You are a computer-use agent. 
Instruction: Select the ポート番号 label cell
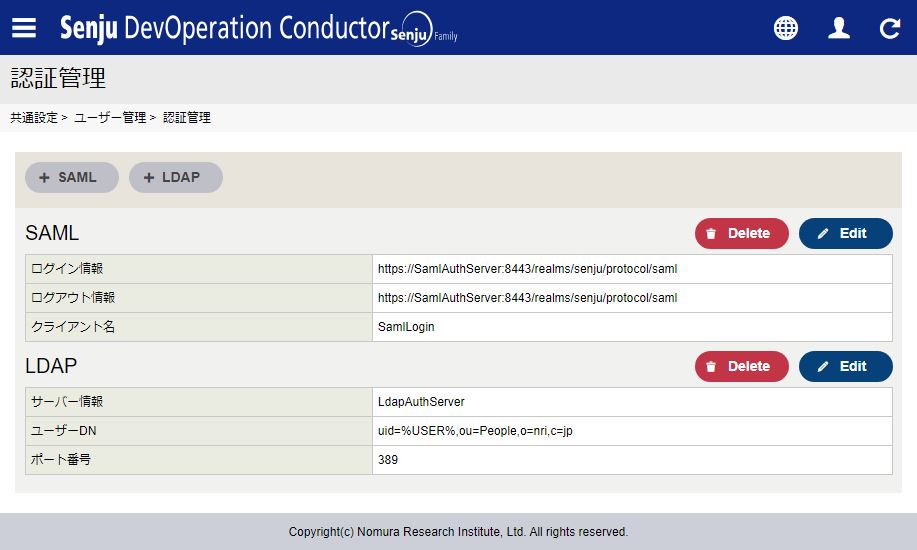[199, 459]
